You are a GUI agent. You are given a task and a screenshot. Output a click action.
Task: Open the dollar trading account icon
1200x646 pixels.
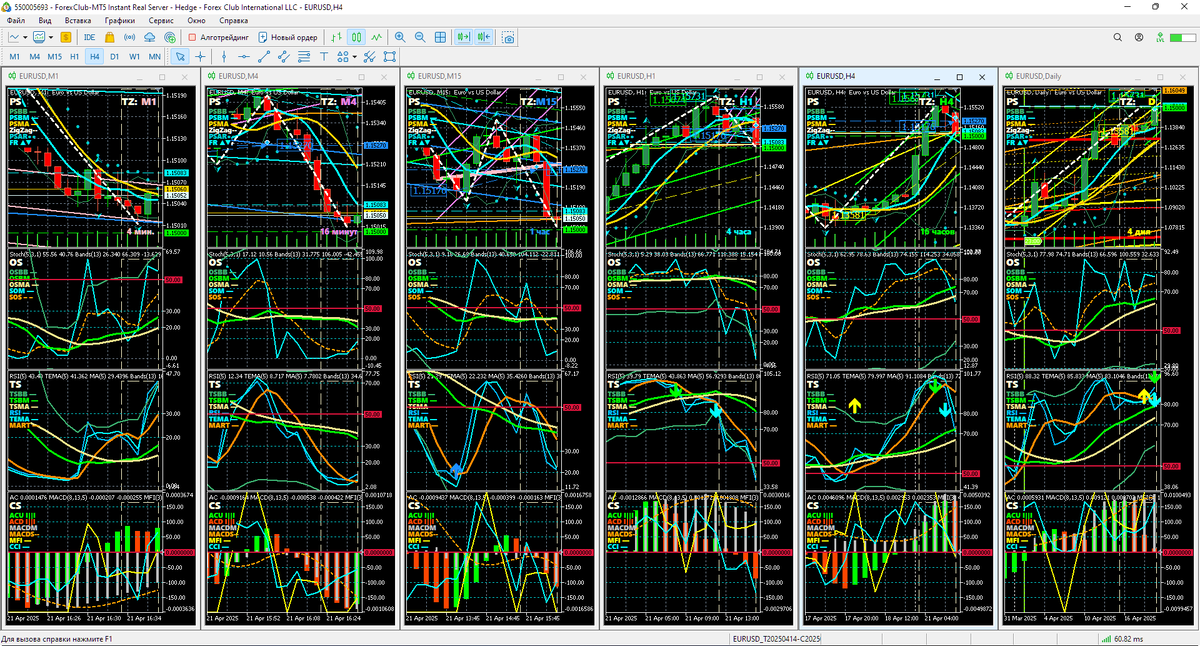click(65, 37)
